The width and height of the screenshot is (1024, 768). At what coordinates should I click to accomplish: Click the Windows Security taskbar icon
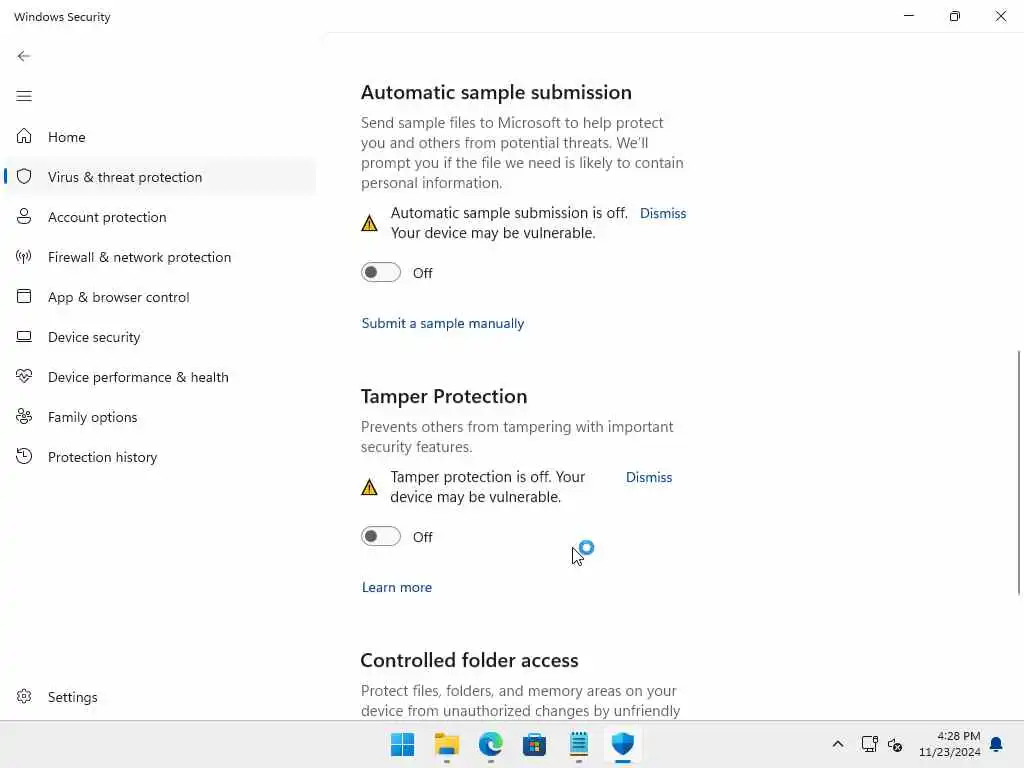pyautogui.click(x=622, y=744)
